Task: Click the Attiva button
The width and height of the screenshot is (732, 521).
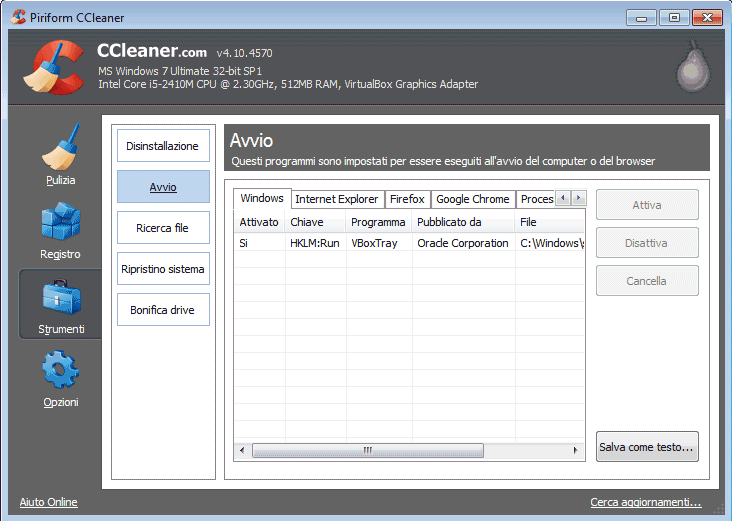Action: tap(647, 205)
